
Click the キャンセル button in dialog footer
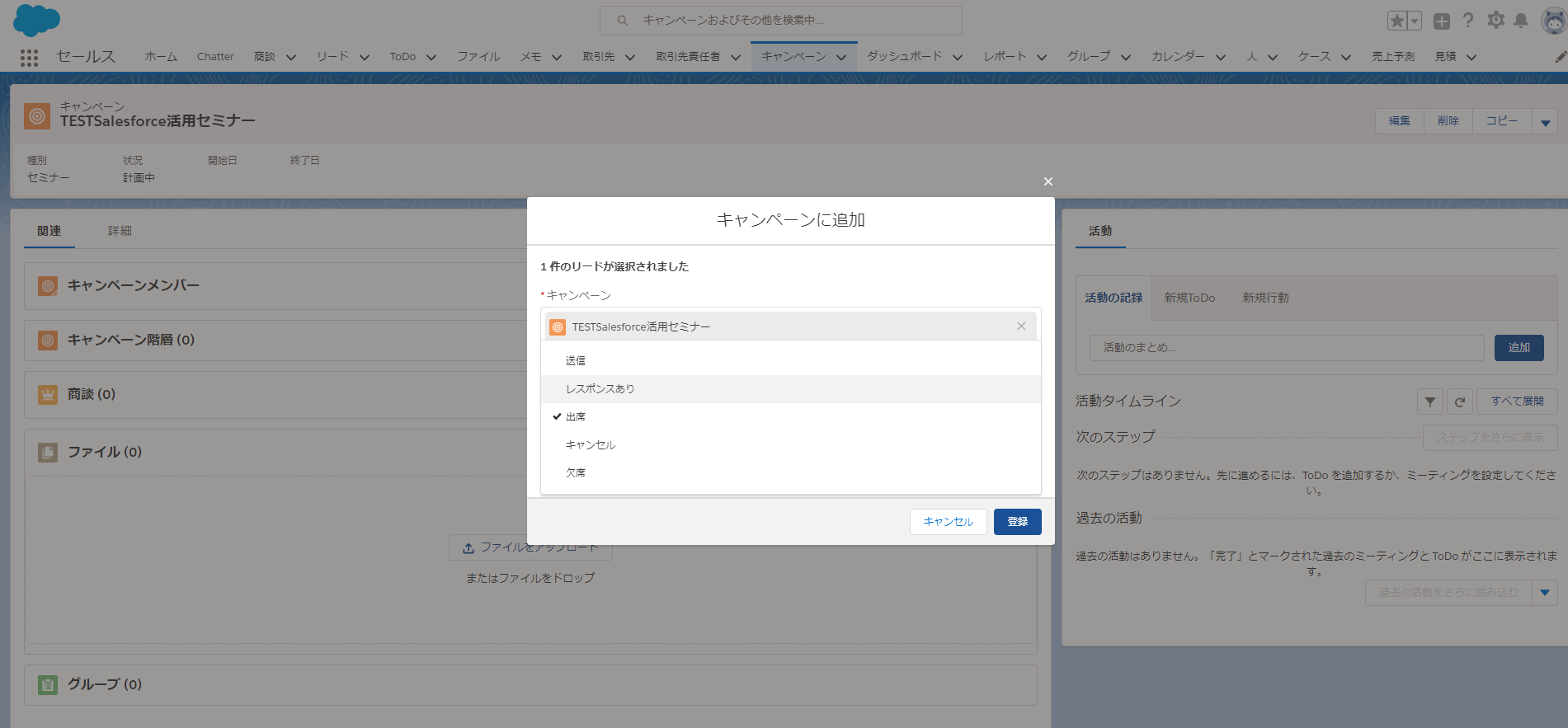[x=948, y=522]
